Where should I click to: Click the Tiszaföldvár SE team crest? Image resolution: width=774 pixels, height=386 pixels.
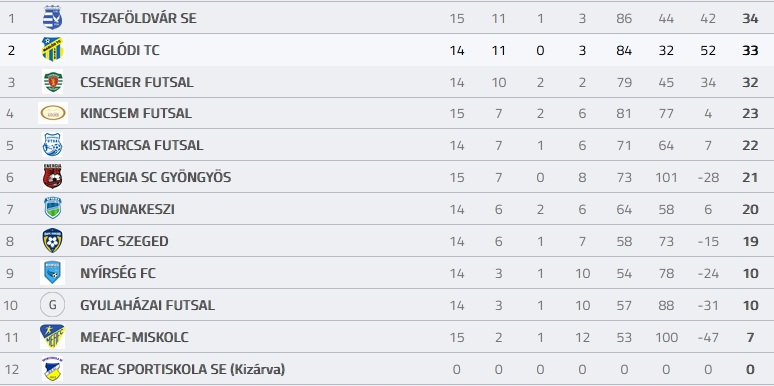point(52,18)
